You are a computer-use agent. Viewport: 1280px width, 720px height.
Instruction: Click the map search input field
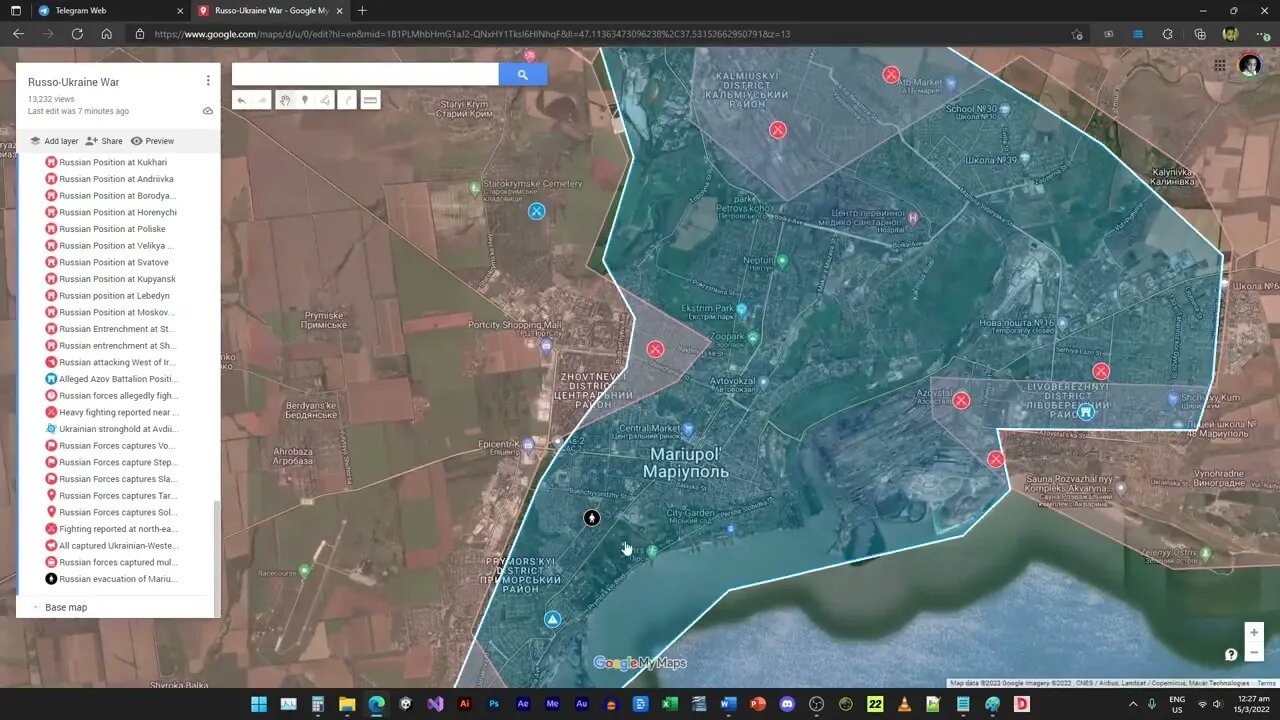(365, 75)
